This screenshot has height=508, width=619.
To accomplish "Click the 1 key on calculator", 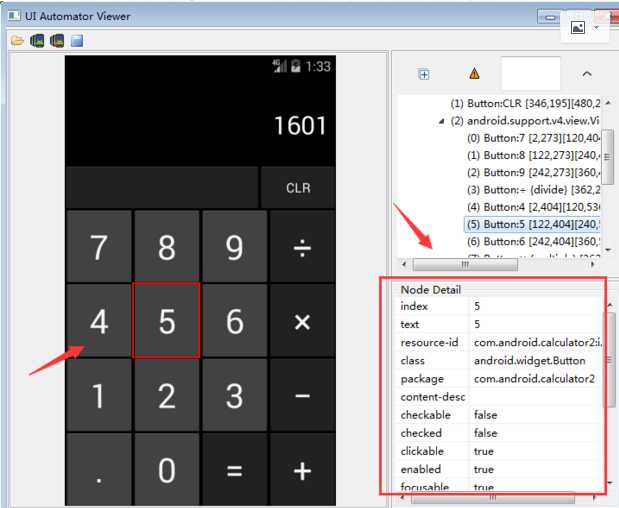I will [99, 395].
